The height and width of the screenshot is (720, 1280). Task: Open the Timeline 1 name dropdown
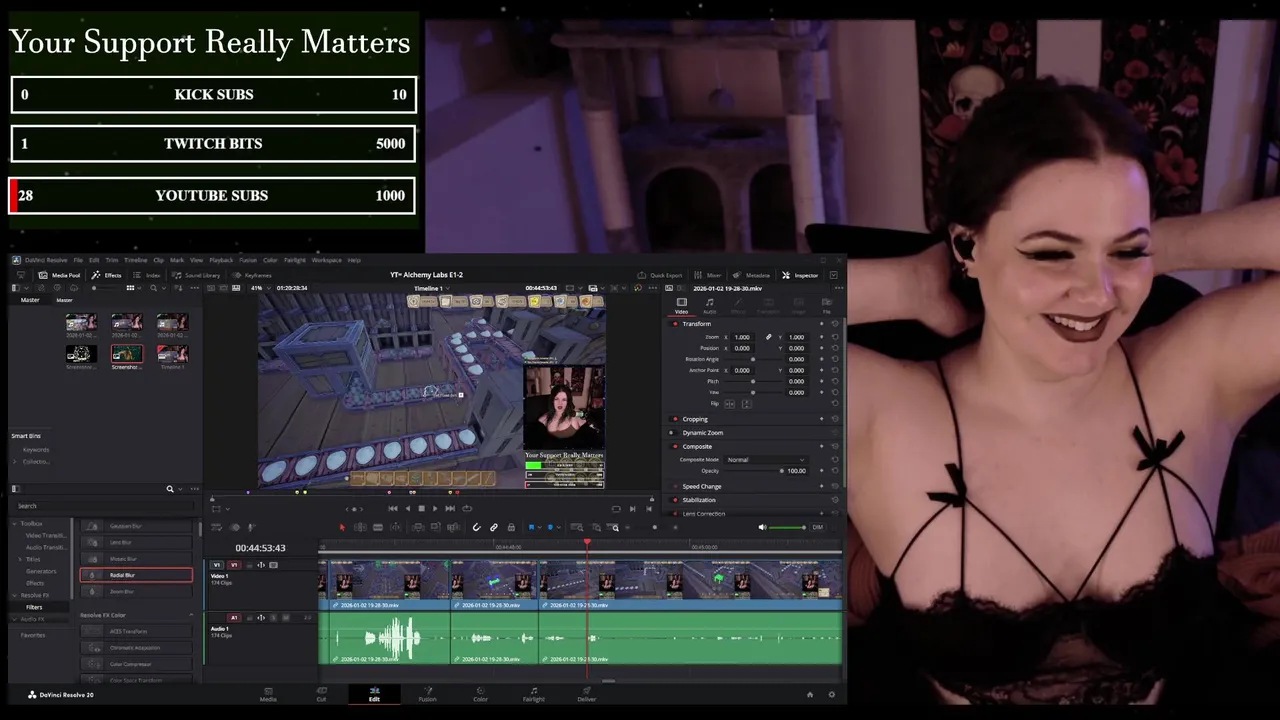click(x=432, y=288)
